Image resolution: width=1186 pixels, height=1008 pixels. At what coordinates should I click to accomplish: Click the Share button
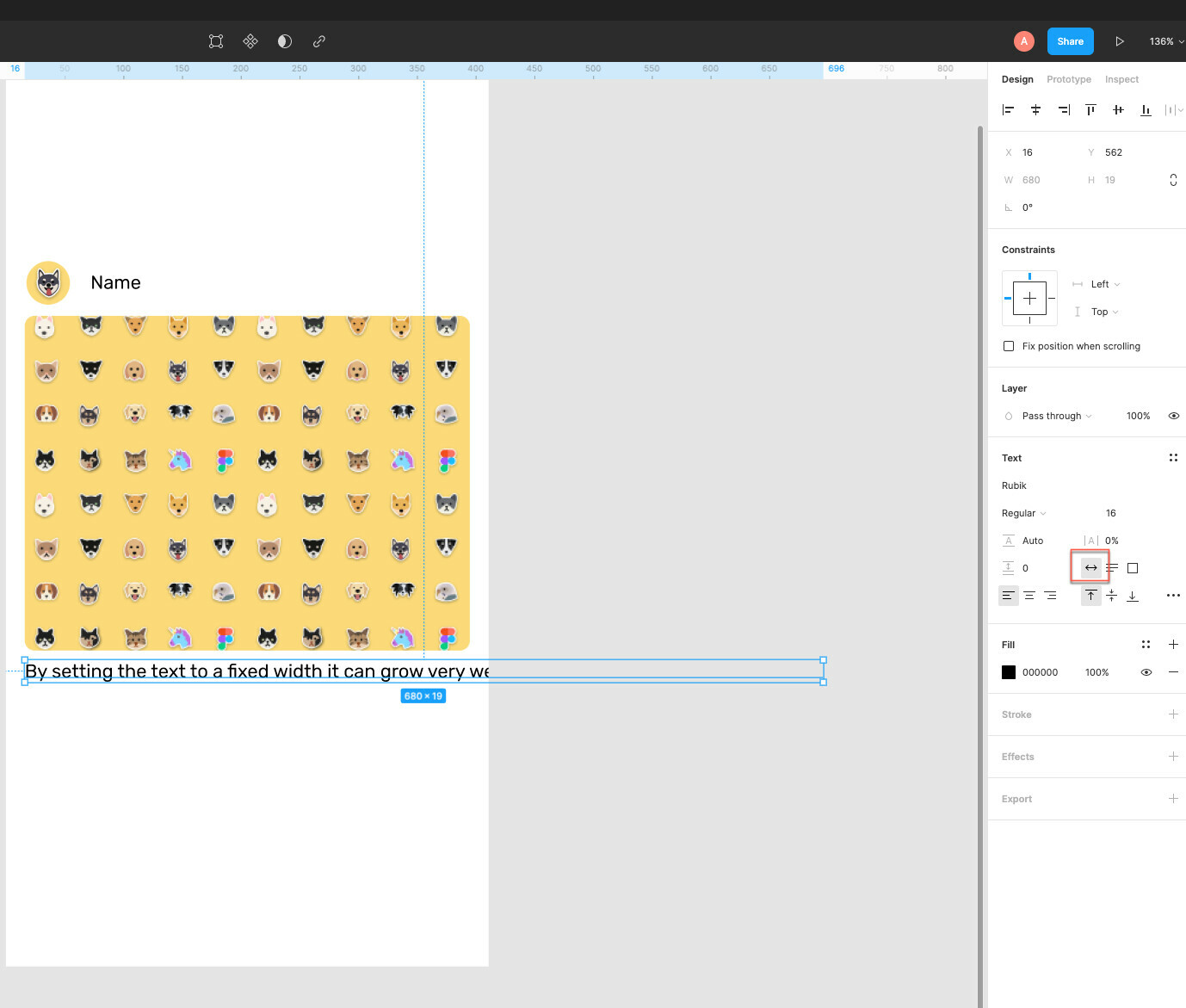[1071, 41]
